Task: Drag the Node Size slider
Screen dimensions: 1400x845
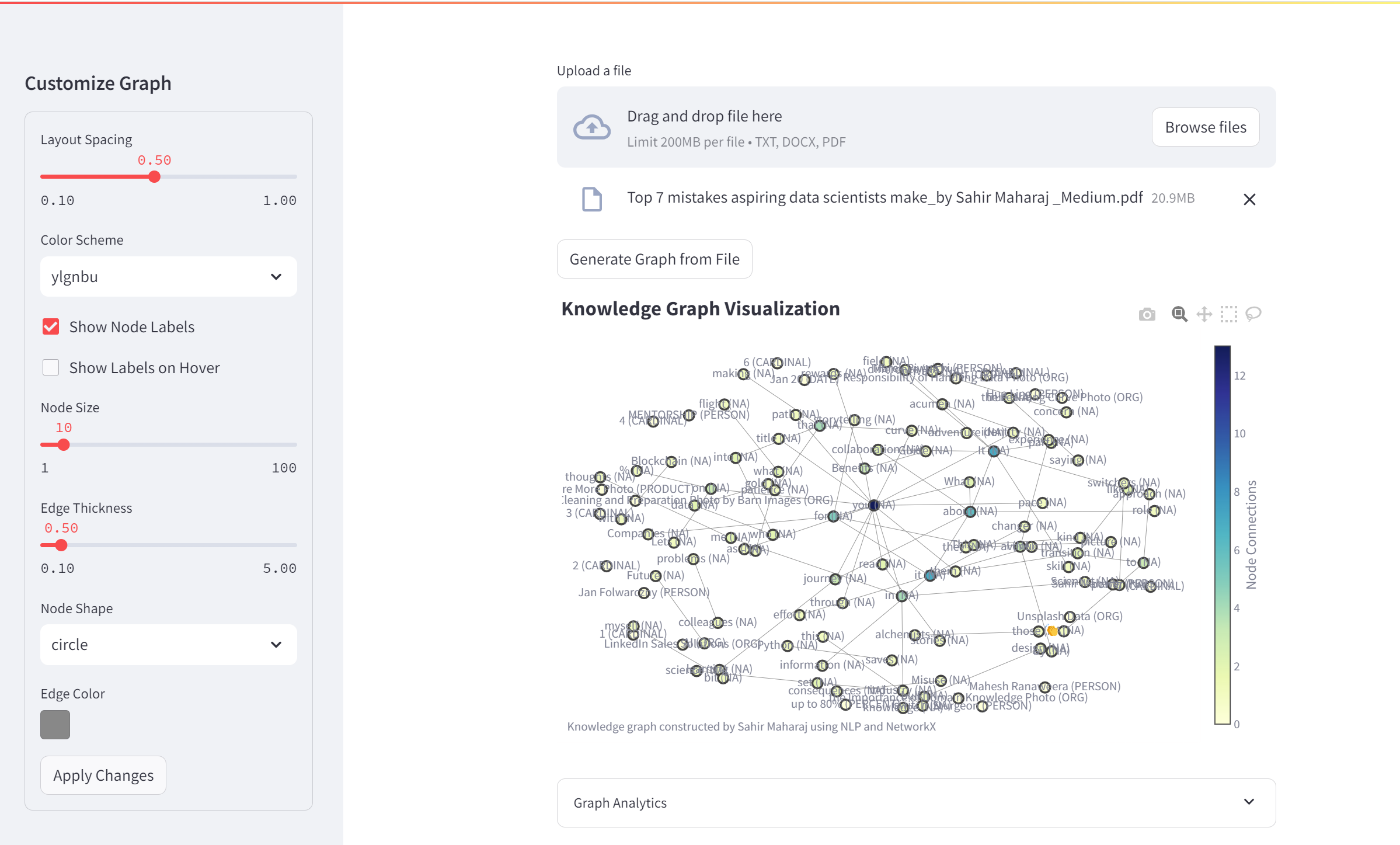Action: pyautogui.click(x=63, y=444)
